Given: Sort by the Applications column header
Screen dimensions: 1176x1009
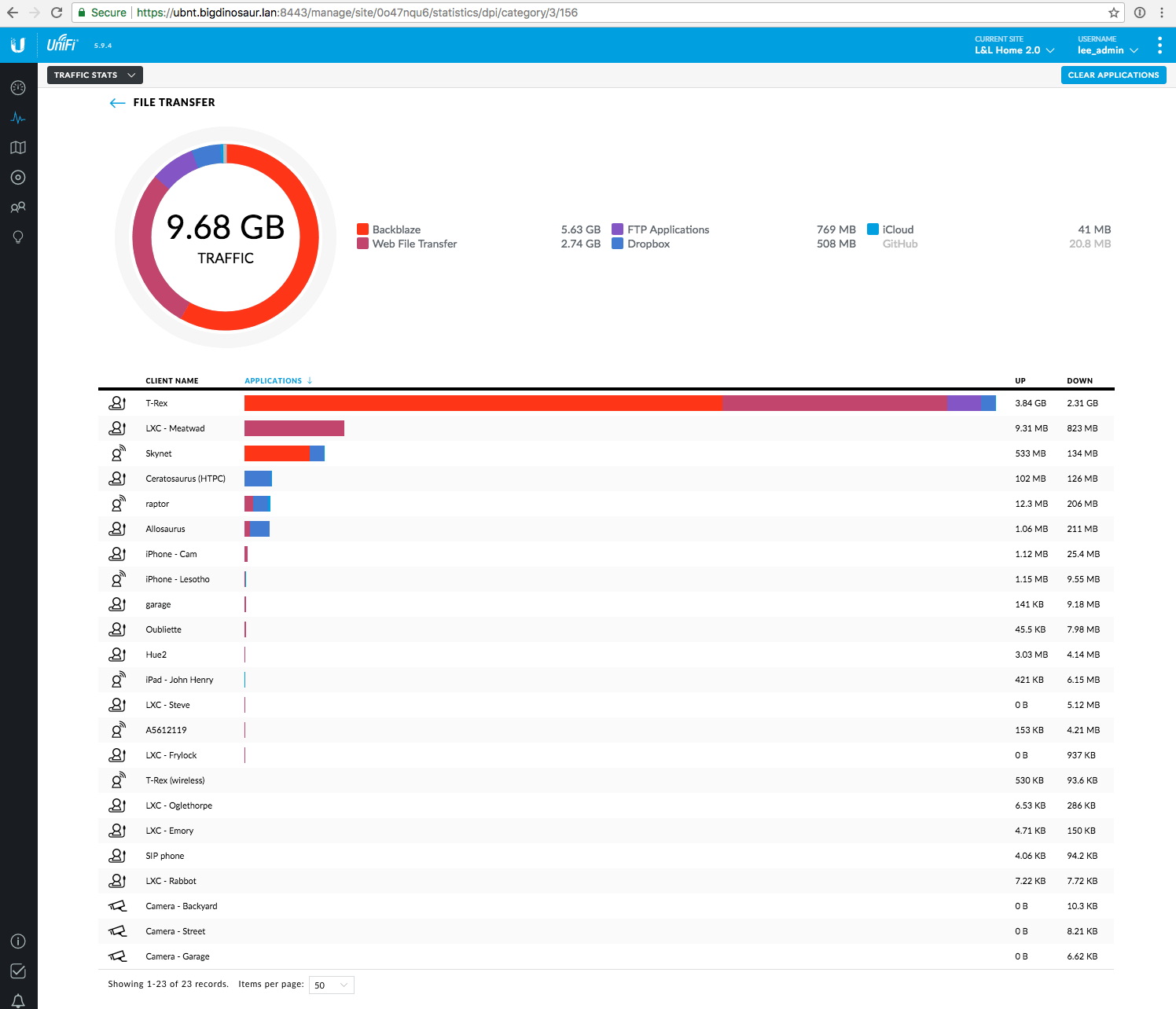Looking at the screenshot, I should click(x=274, y=381).
